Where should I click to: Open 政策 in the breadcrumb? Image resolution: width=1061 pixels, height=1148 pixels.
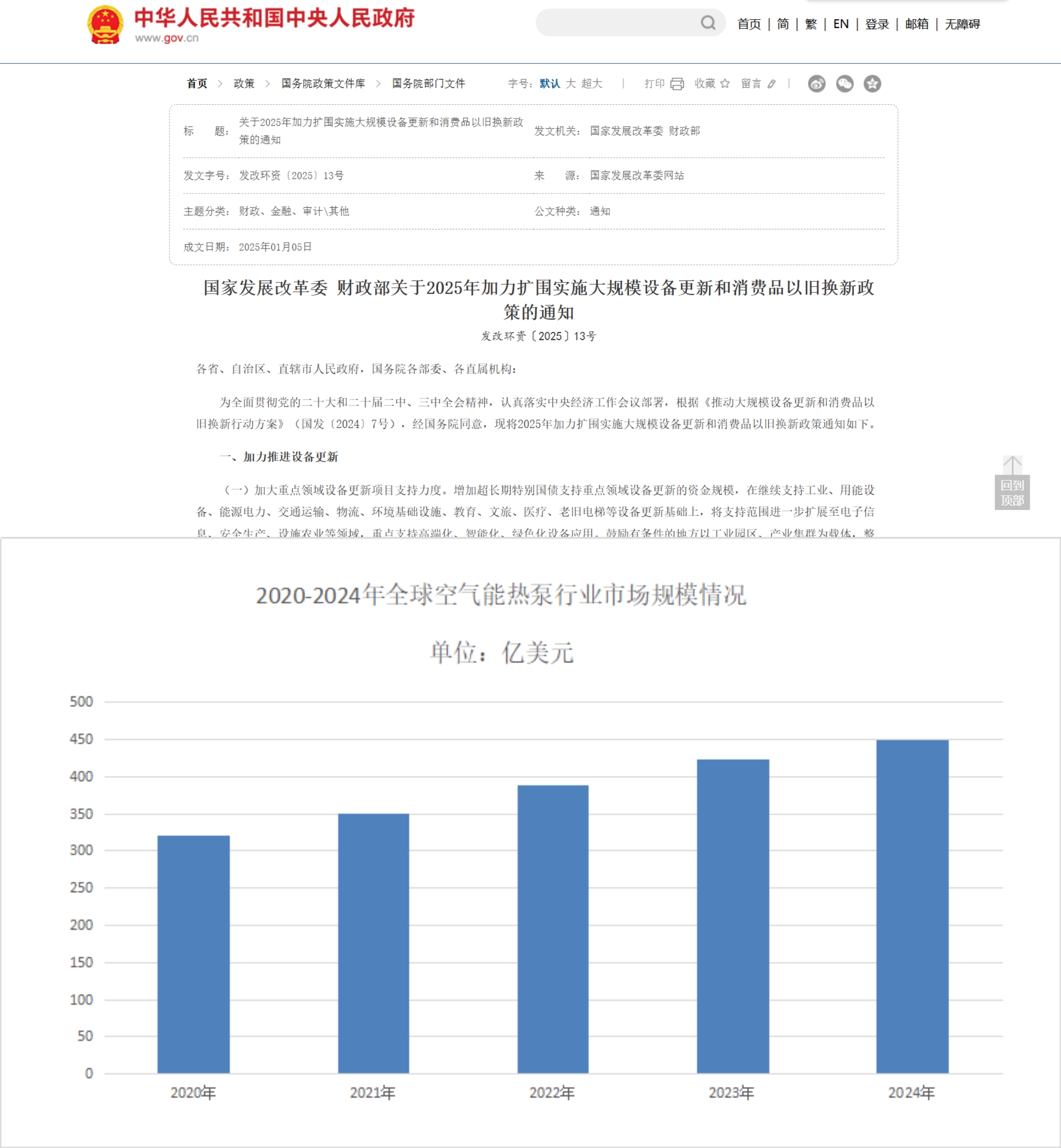tap(244, 84)
